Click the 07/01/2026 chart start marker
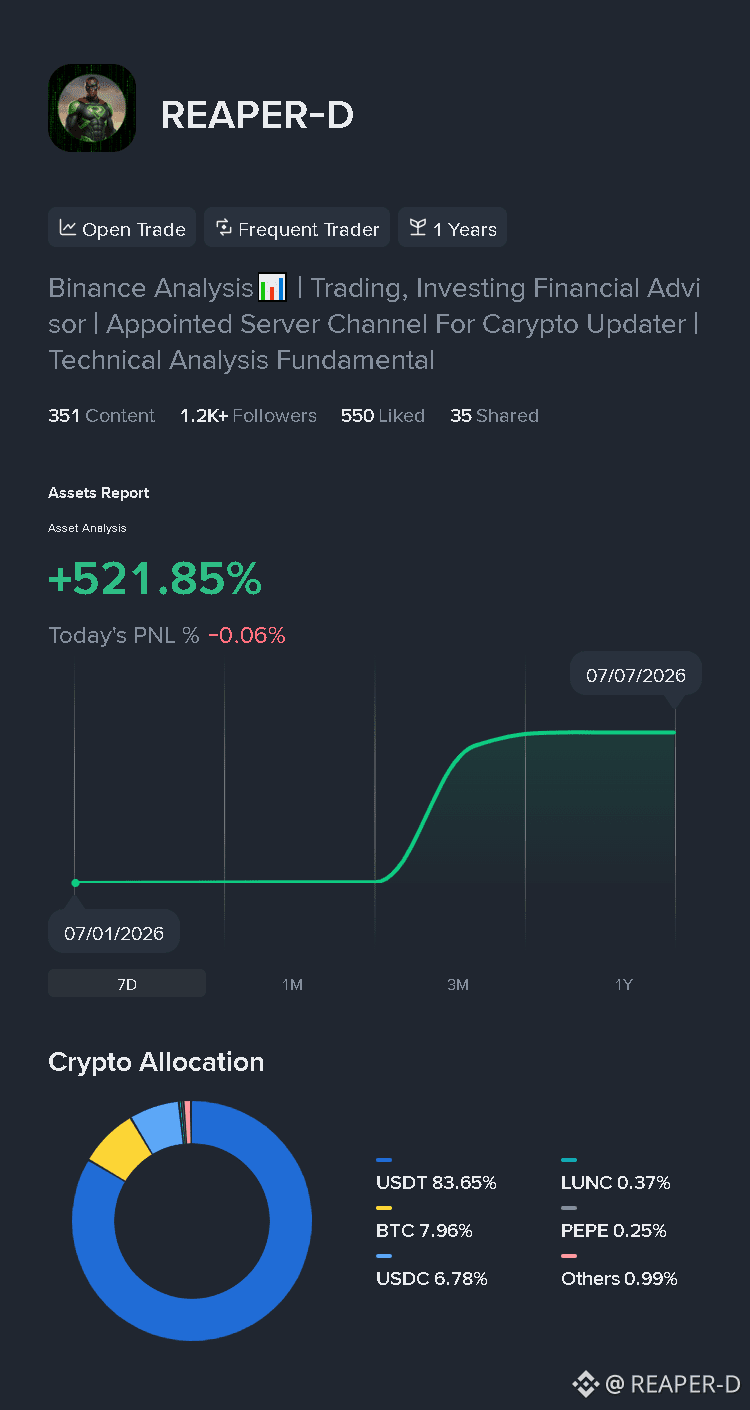The image size is (750, 1410). point(114,934)
